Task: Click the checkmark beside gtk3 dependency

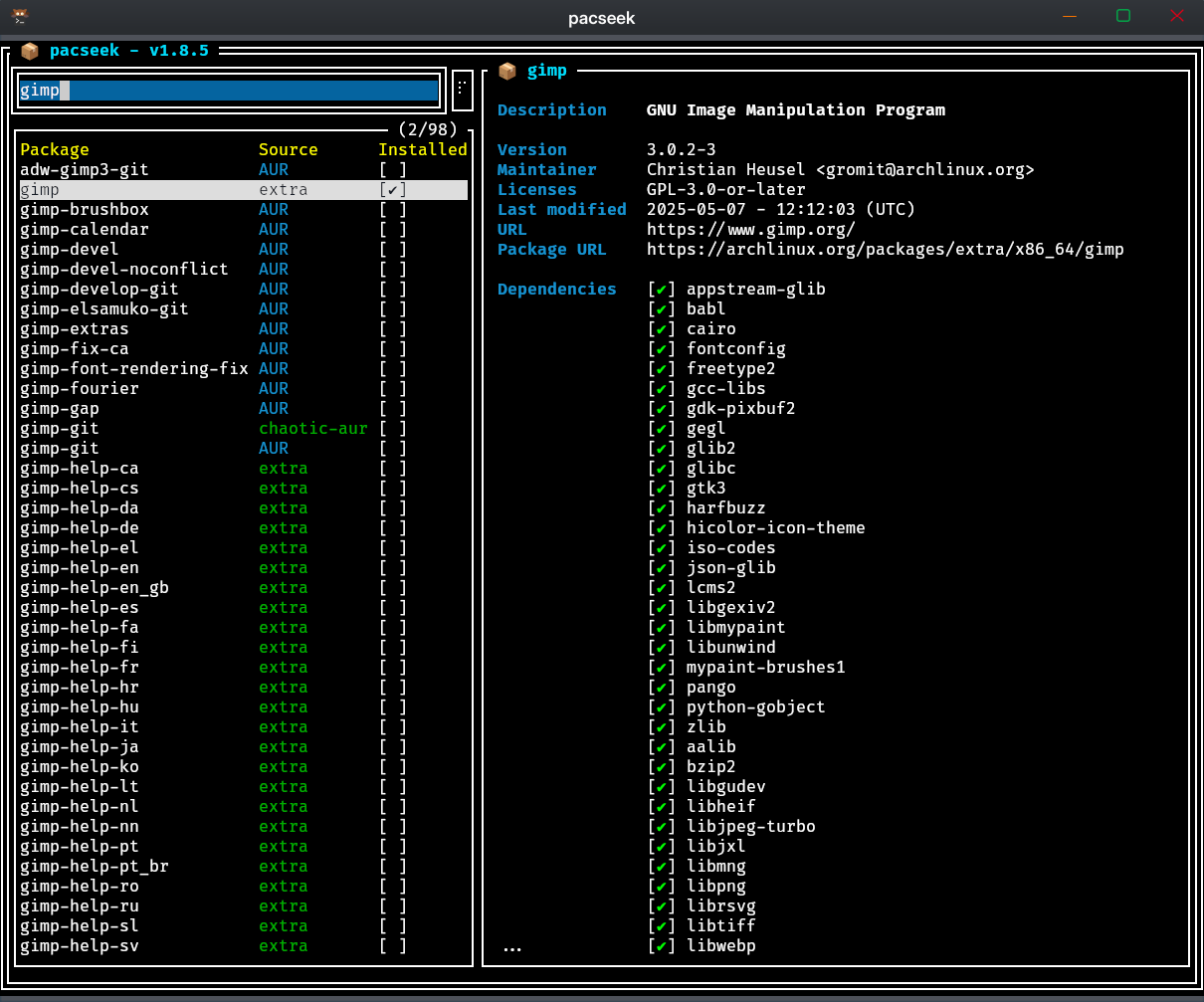Action: coord(661,488)
